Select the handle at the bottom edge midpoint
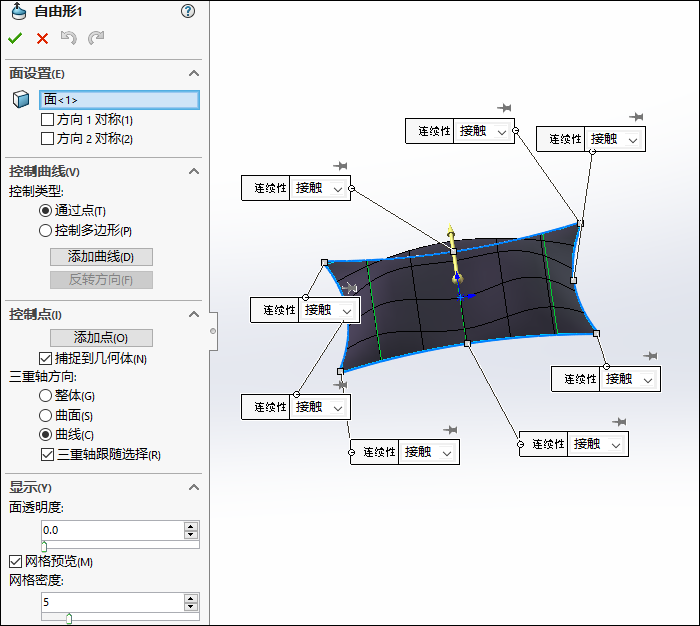The width and height of the screenshot is (700, 626). (x=467, y=343)
